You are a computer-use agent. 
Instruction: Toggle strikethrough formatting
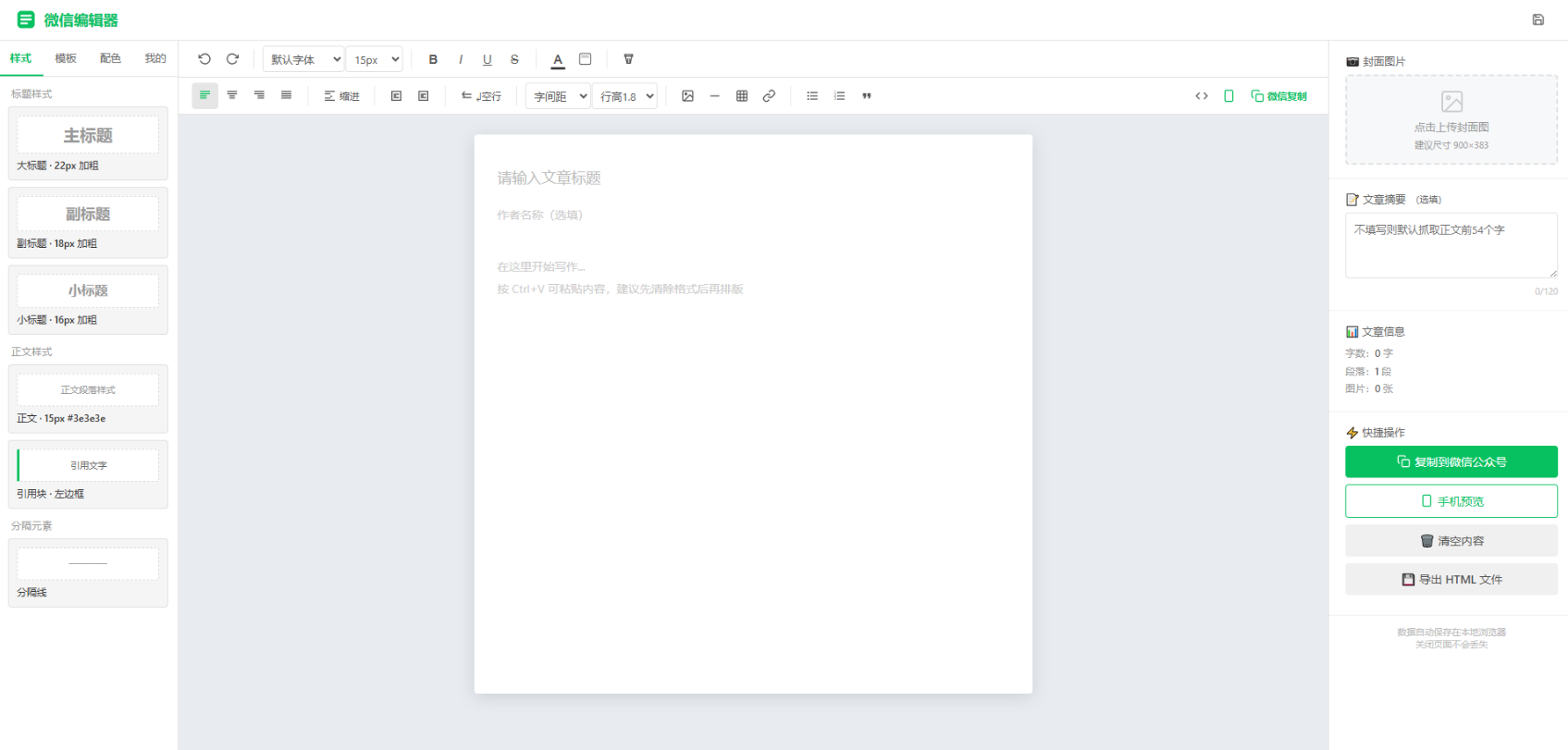coord(514,59)
